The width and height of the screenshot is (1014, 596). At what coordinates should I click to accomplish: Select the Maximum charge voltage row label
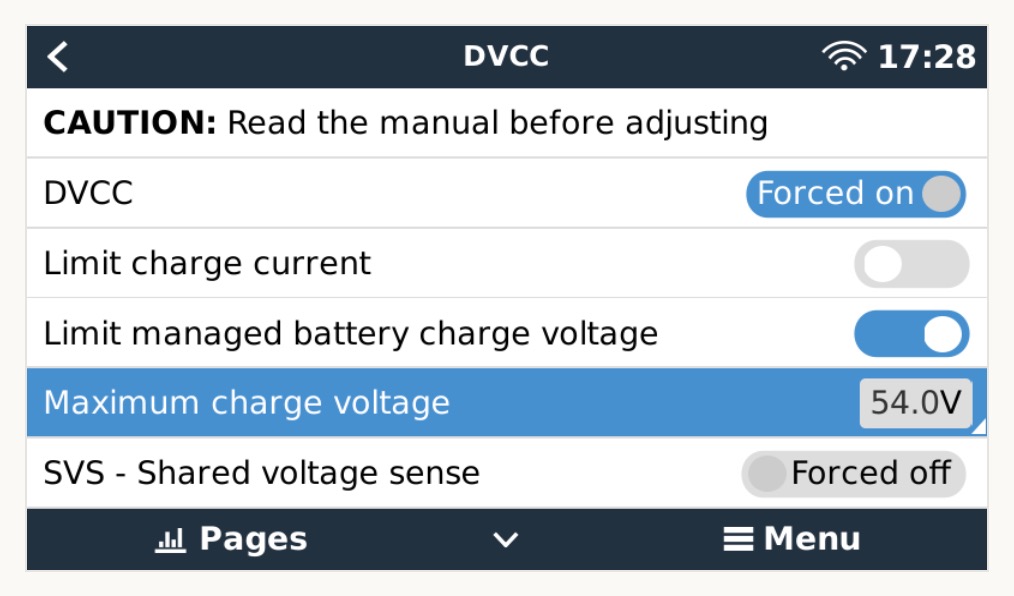pos(247,403)
